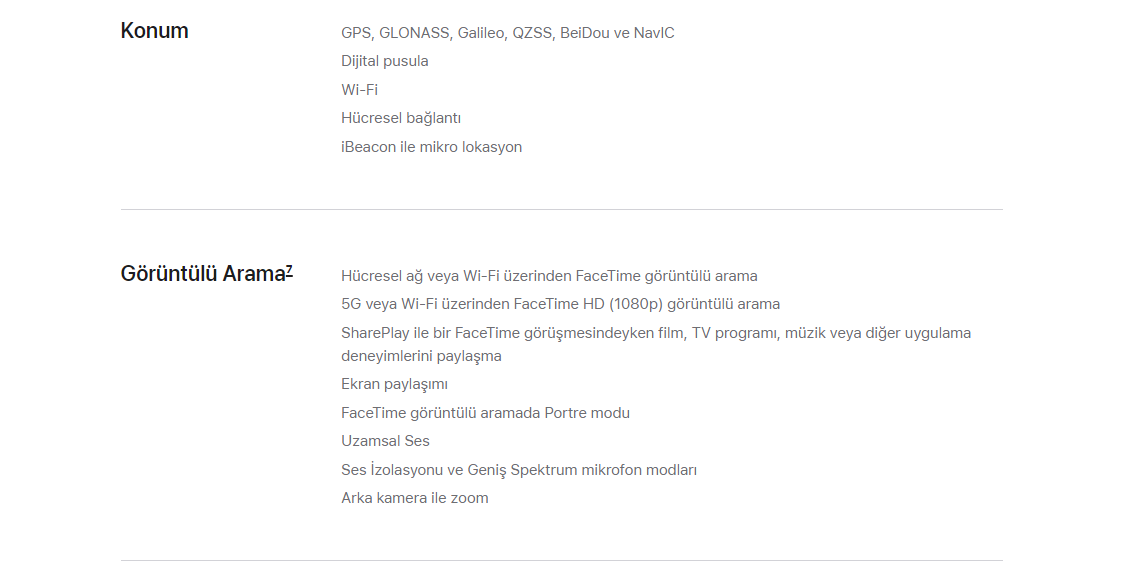Click the Hücresel bağlantı line

coord(401,118)
